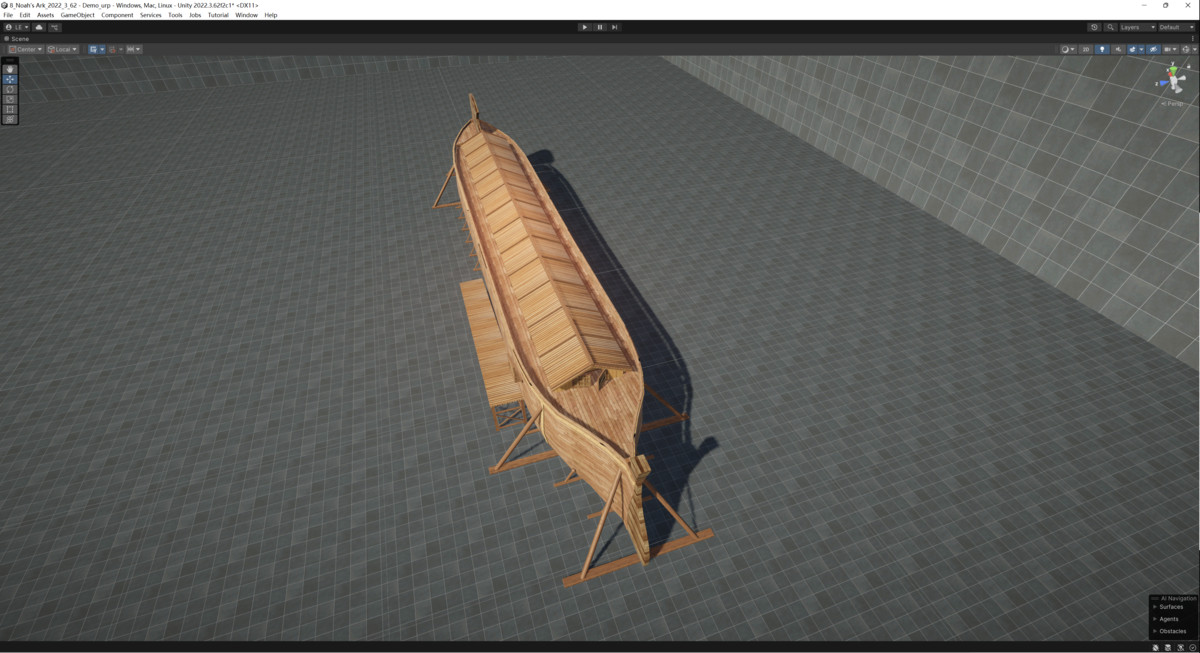Select the Hand (View) tool
The image size is (1200, 653).
coord(10,69)
